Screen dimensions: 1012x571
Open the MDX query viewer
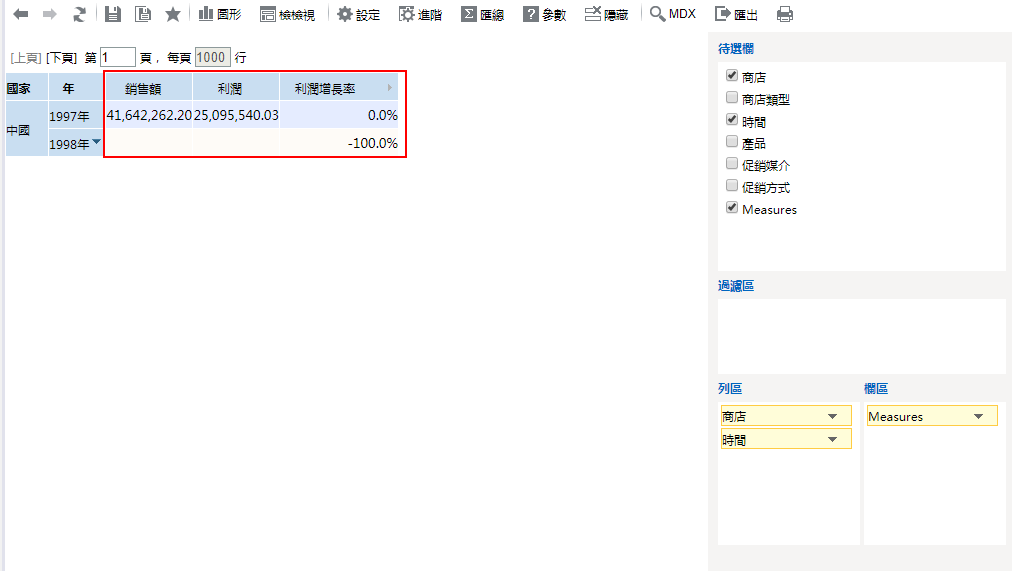click(x=672, y=14)
